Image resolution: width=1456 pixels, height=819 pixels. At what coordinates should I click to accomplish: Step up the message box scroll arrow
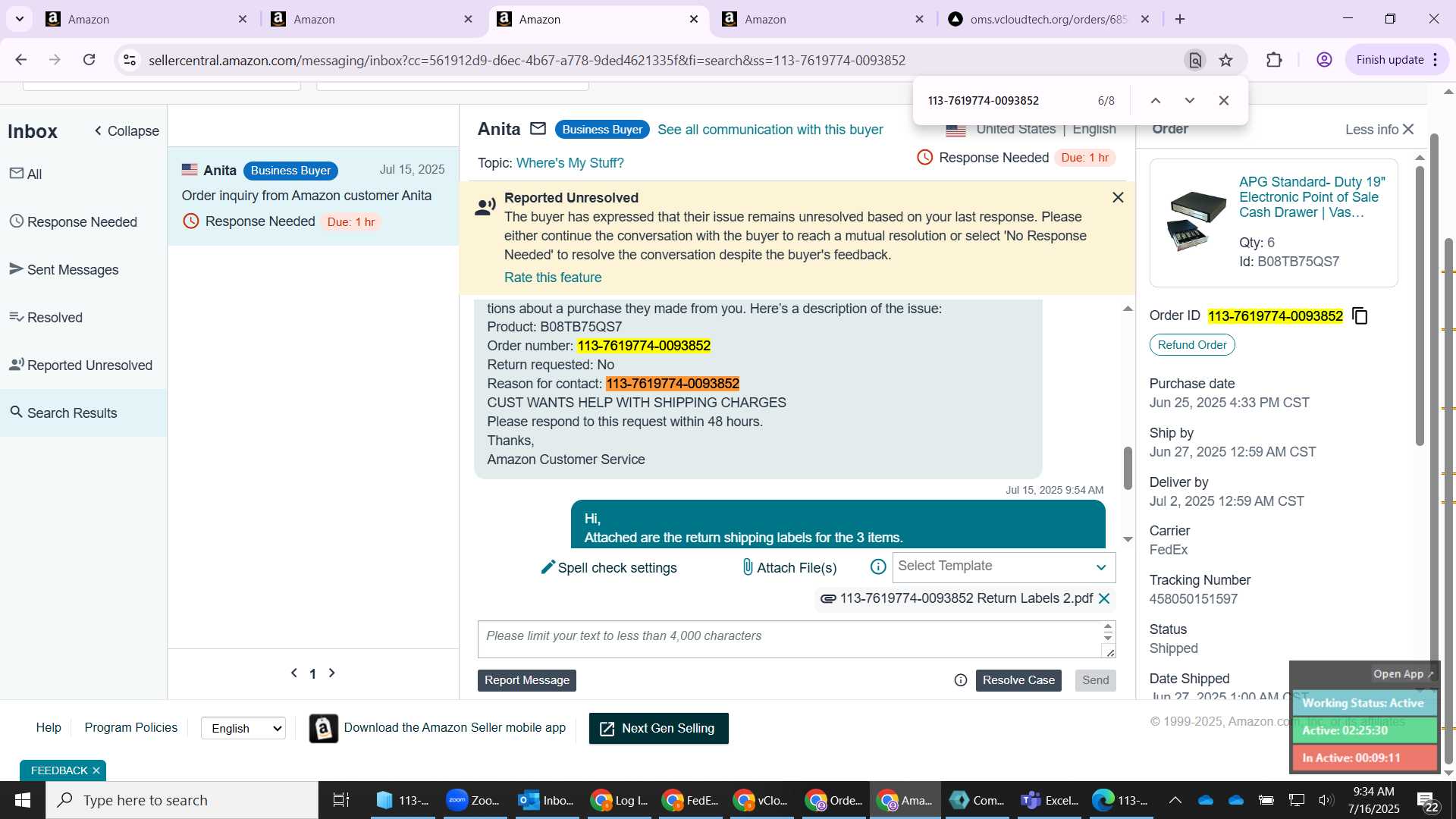(x=1108, y=627)
